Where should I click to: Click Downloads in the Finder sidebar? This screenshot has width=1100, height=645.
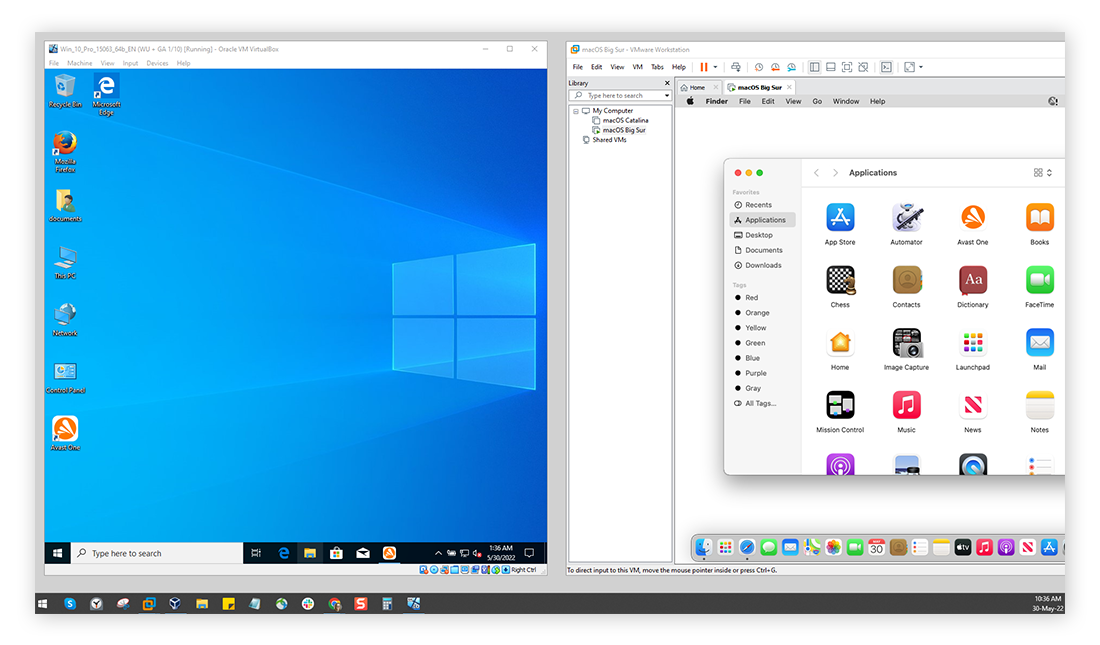761,265
